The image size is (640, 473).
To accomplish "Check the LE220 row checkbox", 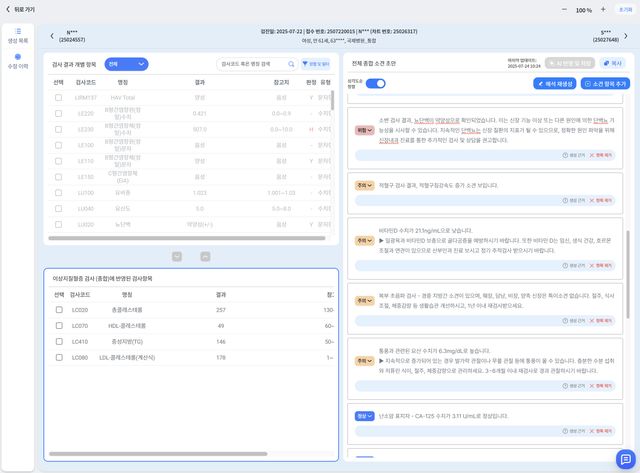I will coord(58,113).
